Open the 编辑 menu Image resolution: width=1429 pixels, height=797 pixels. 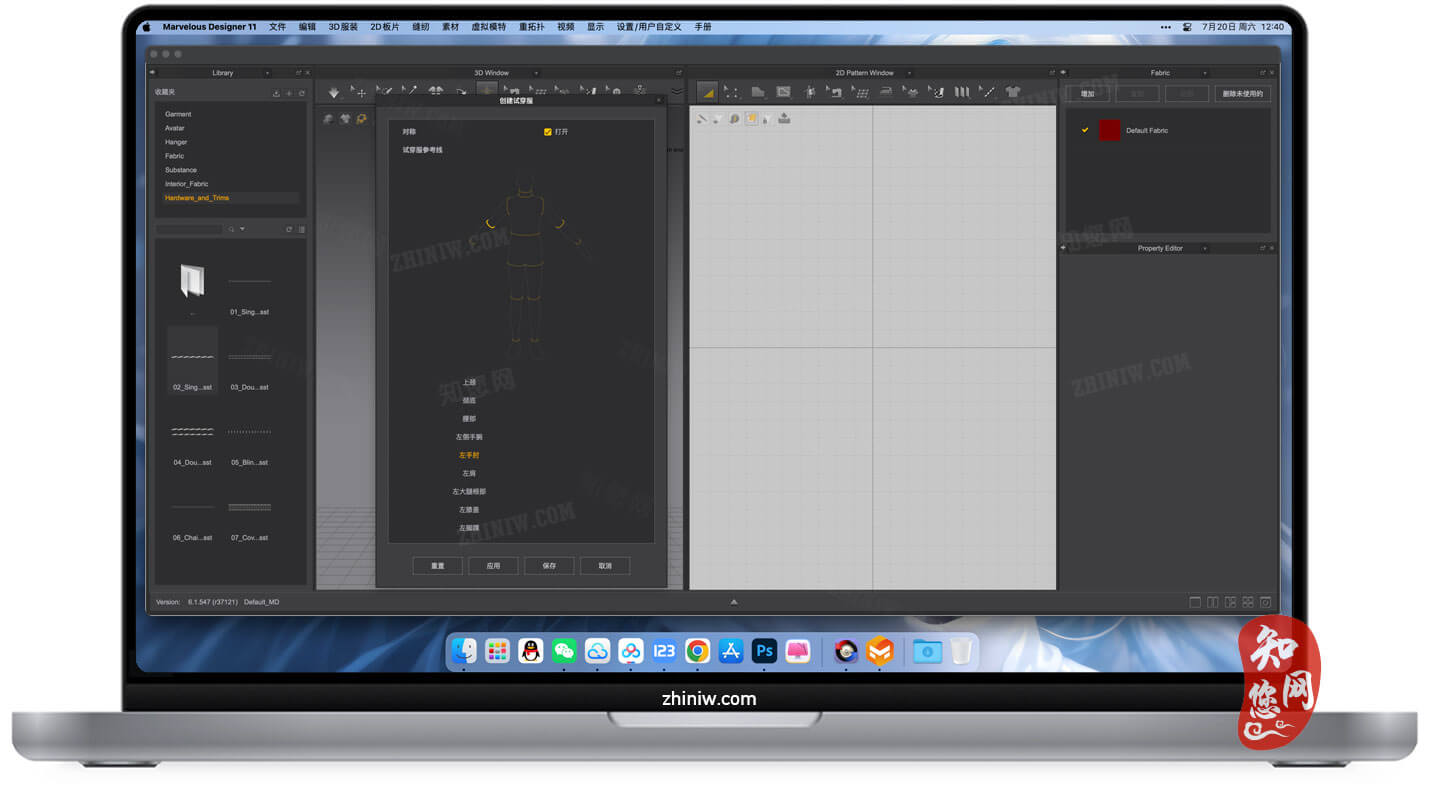click(307, 27)
